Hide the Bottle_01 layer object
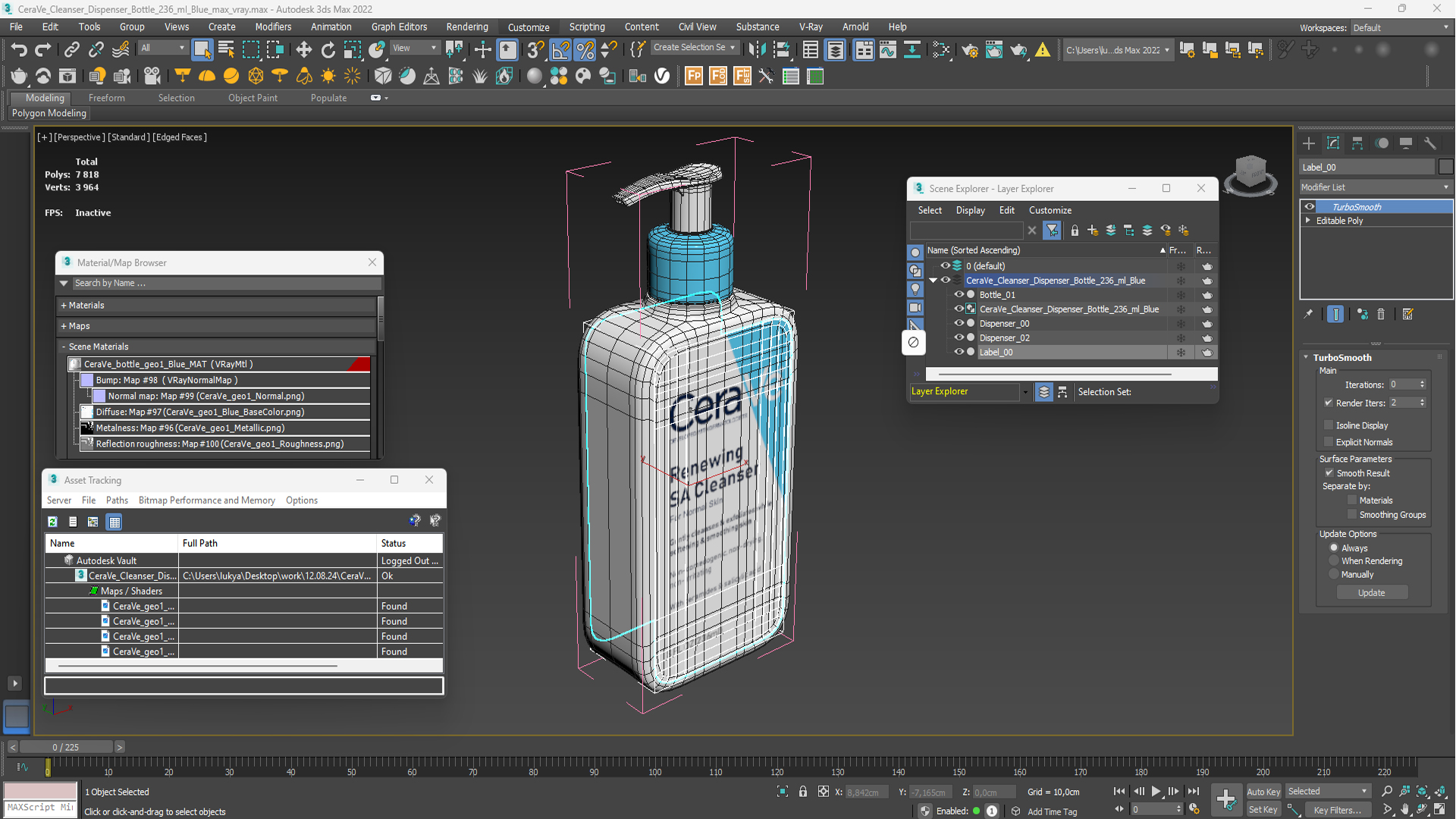 (959, 295)
